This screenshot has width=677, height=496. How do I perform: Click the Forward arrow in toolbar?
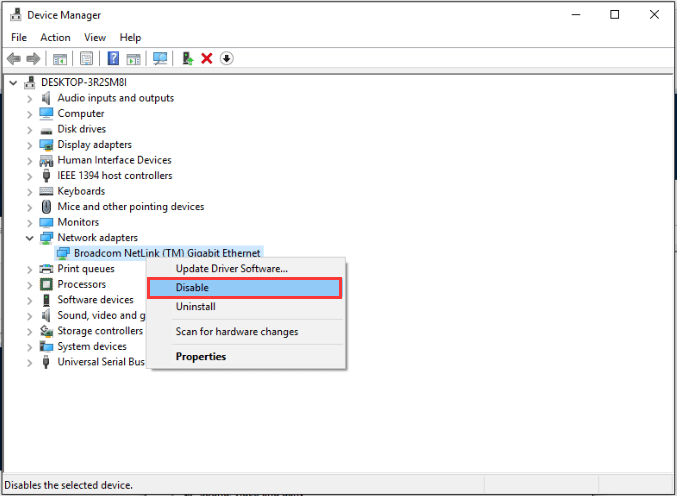click(x=33, y=58)
